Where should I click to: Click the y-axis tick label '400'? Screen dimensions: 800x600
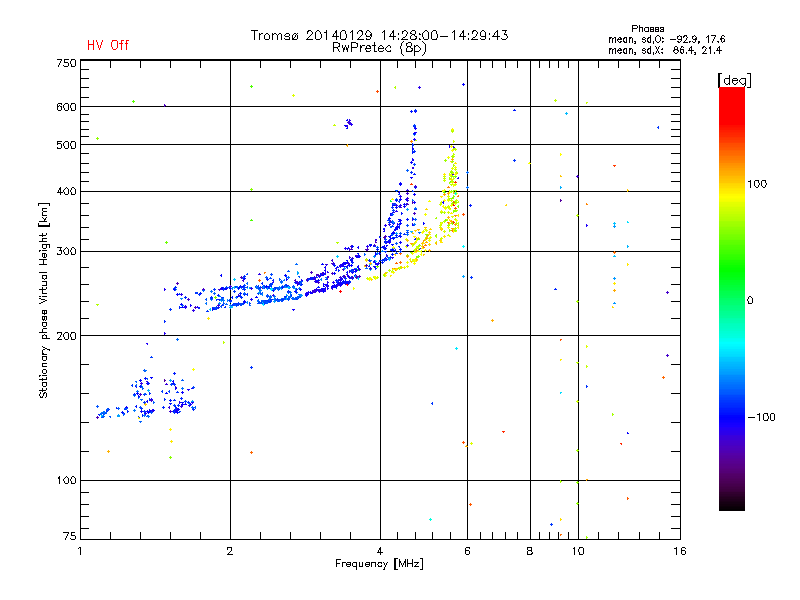[x=66, y=191]
